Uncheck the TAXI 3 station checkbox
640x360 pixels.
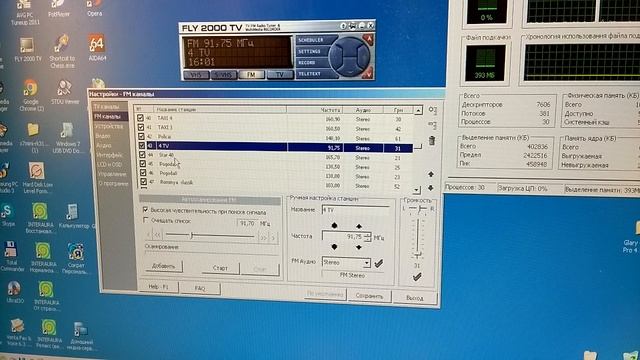pyautogui.click(x=140, y=127)
